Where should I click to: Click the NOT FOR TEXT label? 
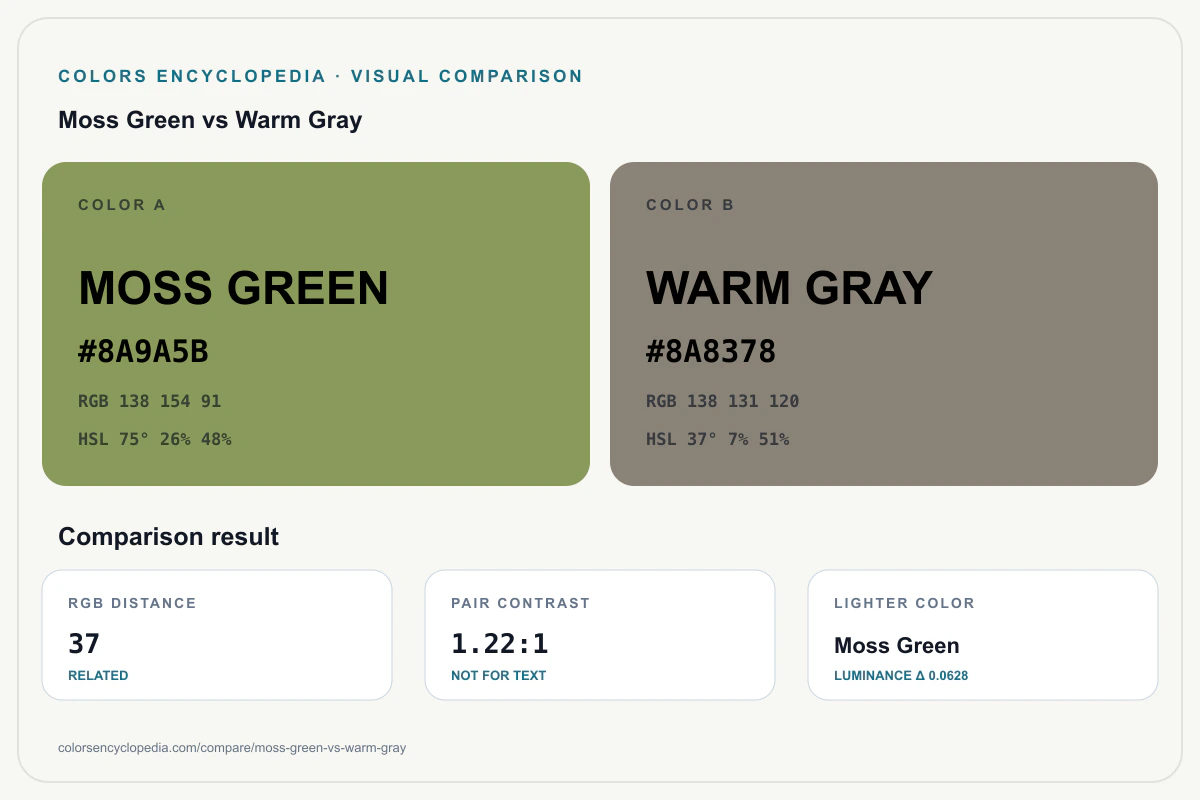pyautogui.click(x=499, y=675)
